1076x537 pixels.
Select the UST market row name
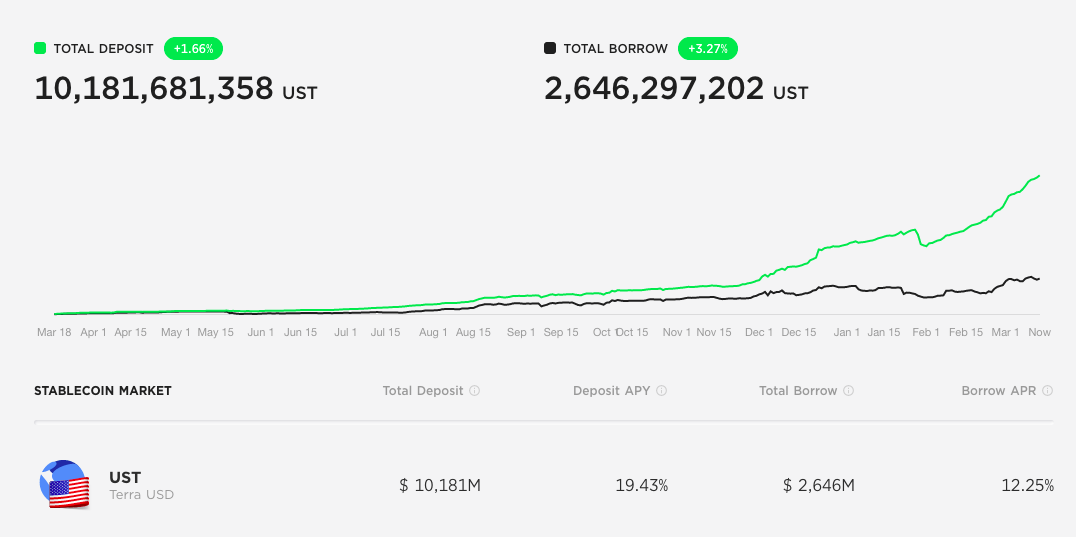coord(125,478)
